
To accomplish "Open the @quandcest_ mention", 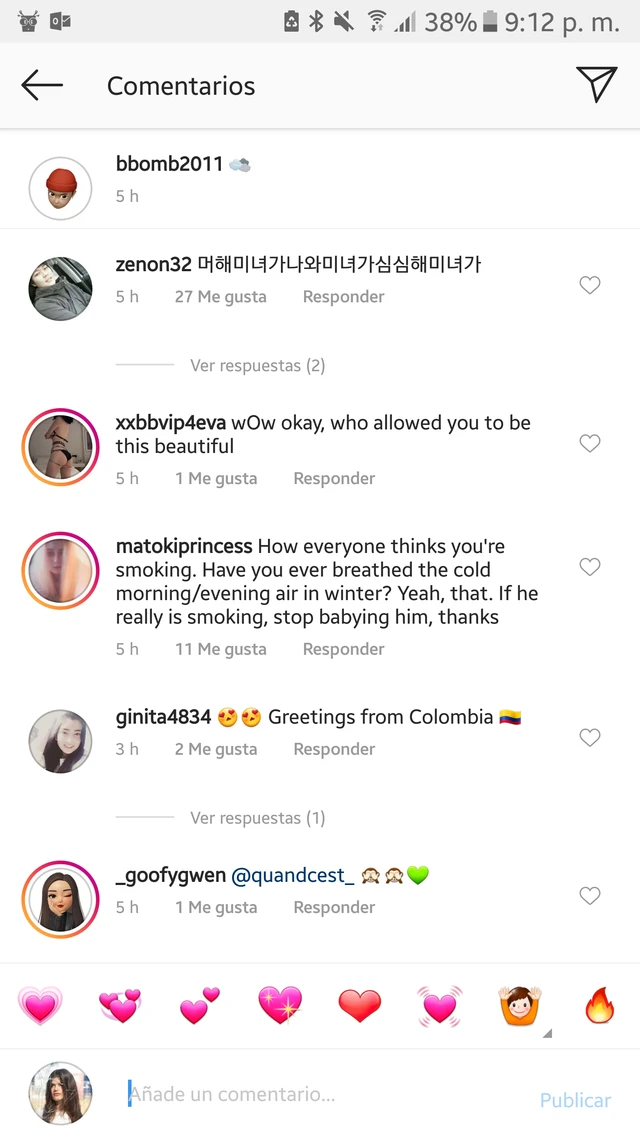I will (x=292, y=876).
